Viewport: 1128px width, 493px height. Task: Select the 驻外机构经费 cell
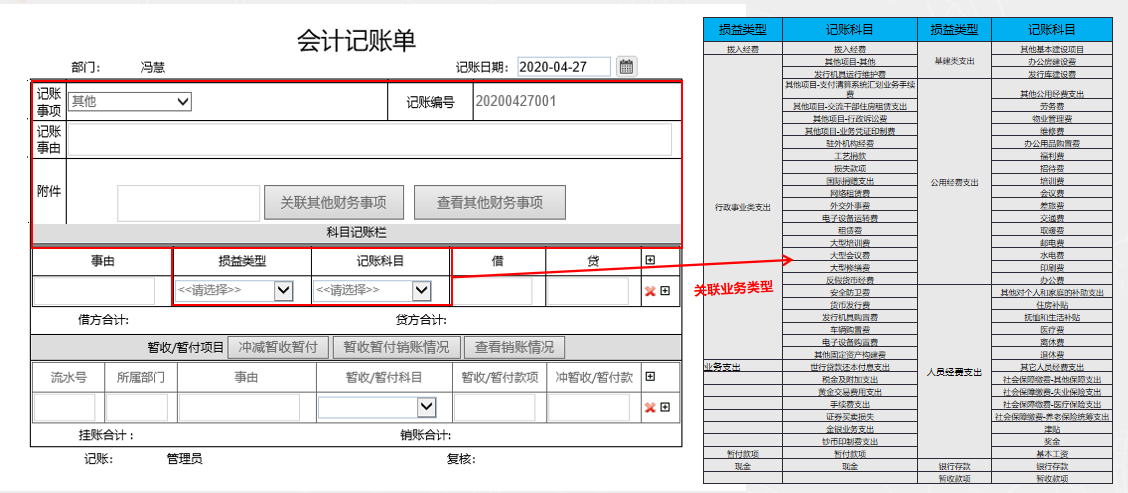[850, 143]
